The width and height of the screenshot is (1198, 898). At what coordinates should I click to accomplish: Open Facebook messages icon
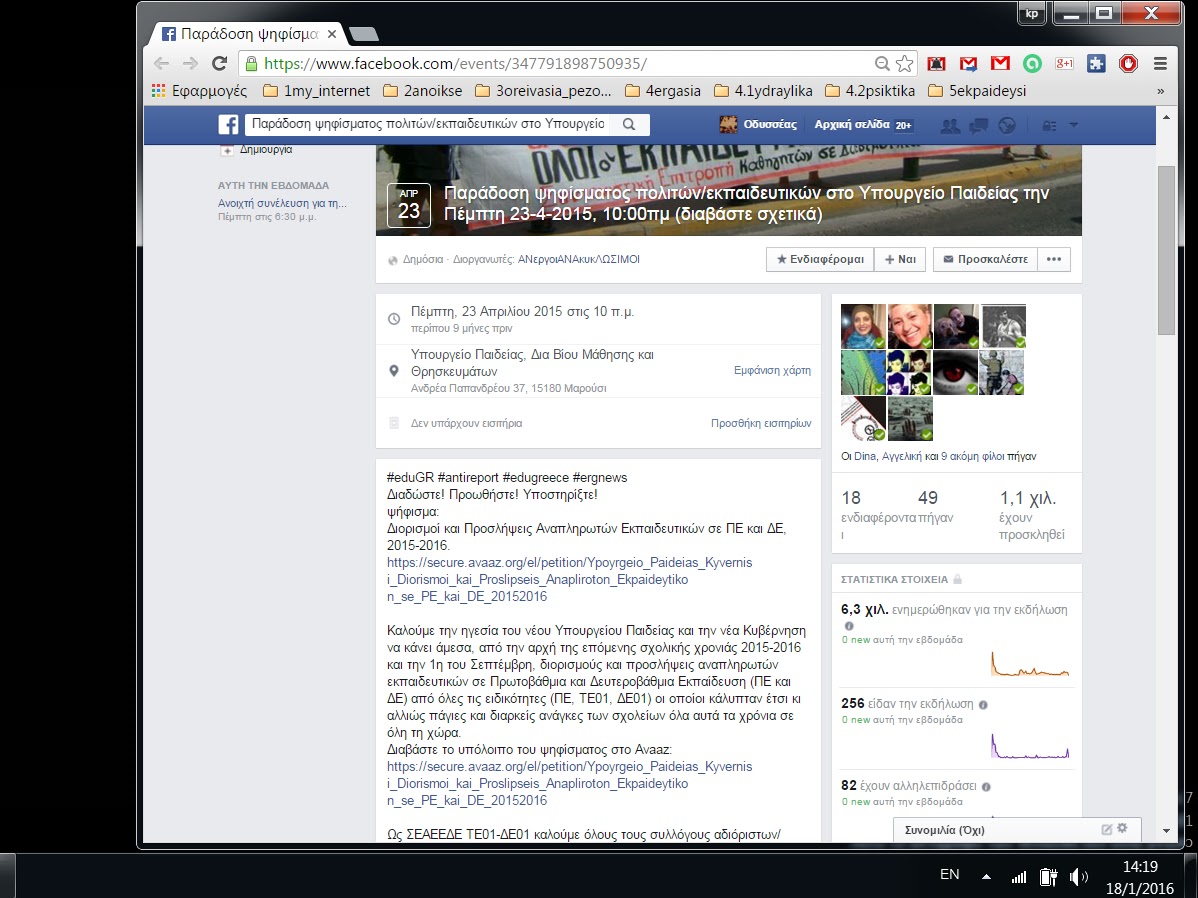coord(979,125)
